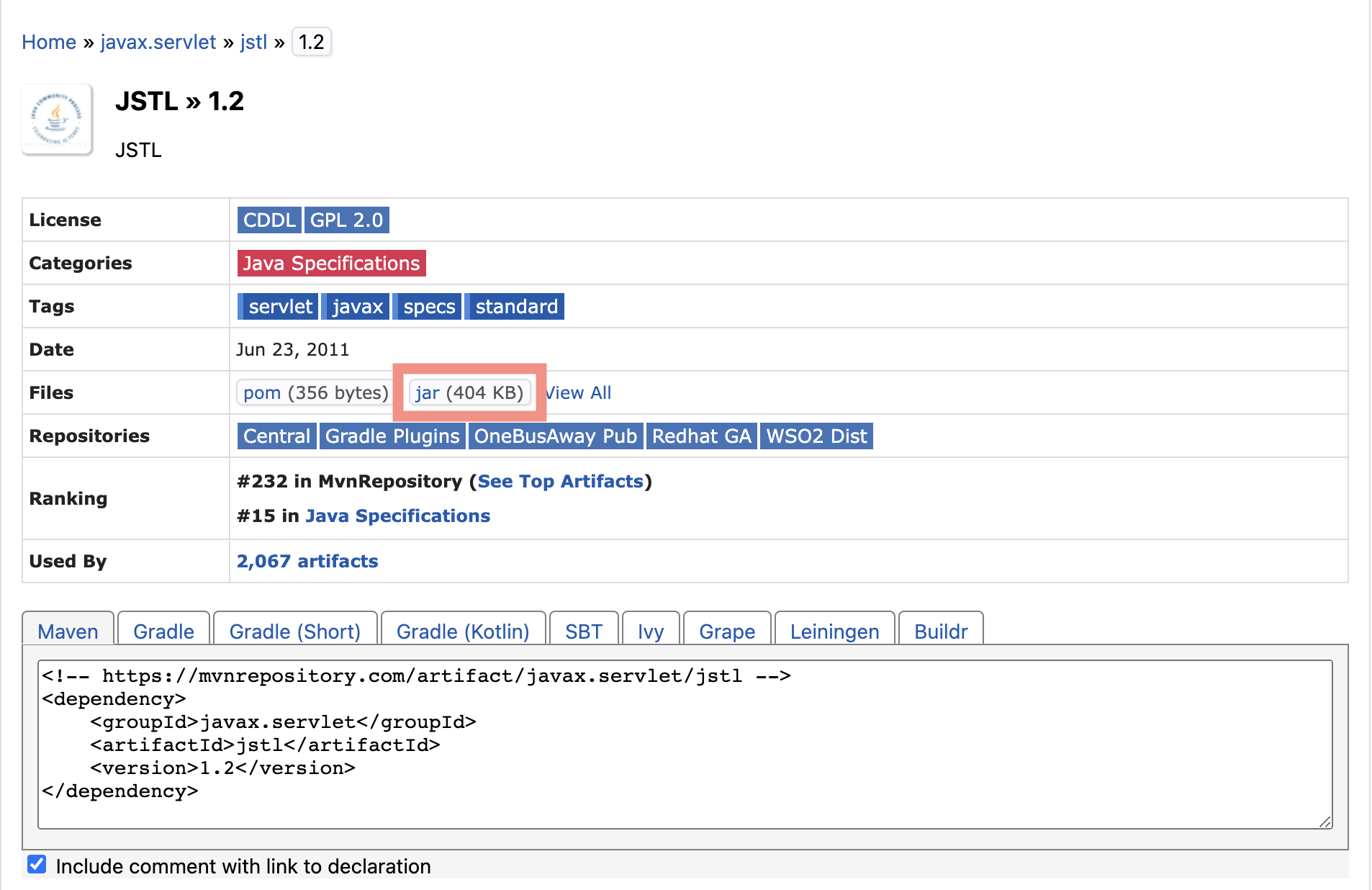
Task: Open Java Specifications ranking link
Action: [x=397, y=516]
